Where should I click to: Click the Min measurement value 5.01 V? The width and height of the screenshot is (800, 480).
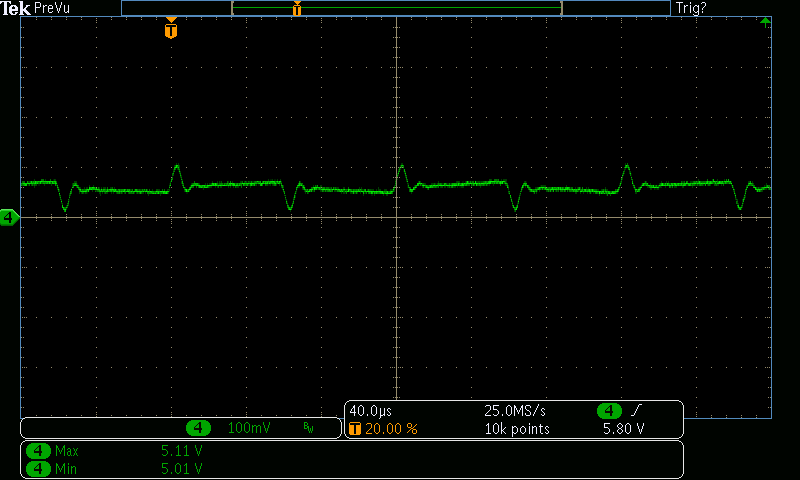182,468
